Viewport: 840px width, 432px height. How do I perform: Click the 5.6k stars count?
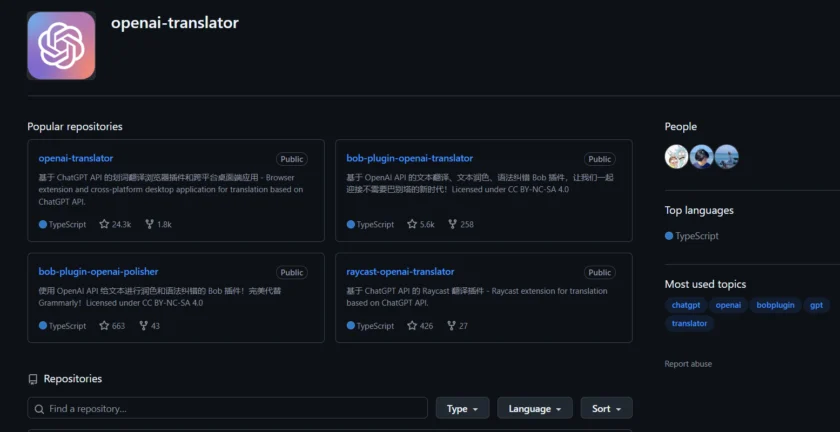click(x=428, y=224)
